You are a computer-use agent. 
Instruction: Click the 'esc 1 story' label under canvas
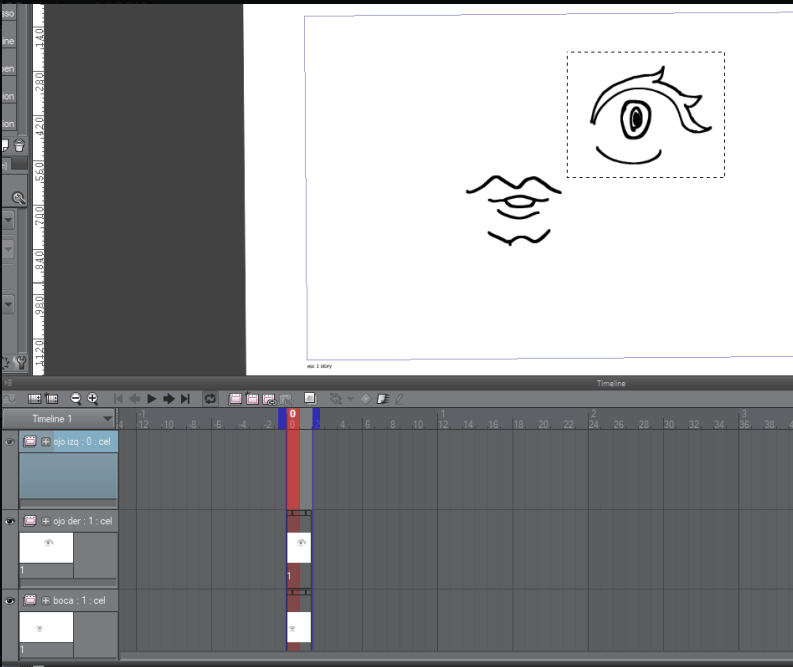click(x=320, y=366)
